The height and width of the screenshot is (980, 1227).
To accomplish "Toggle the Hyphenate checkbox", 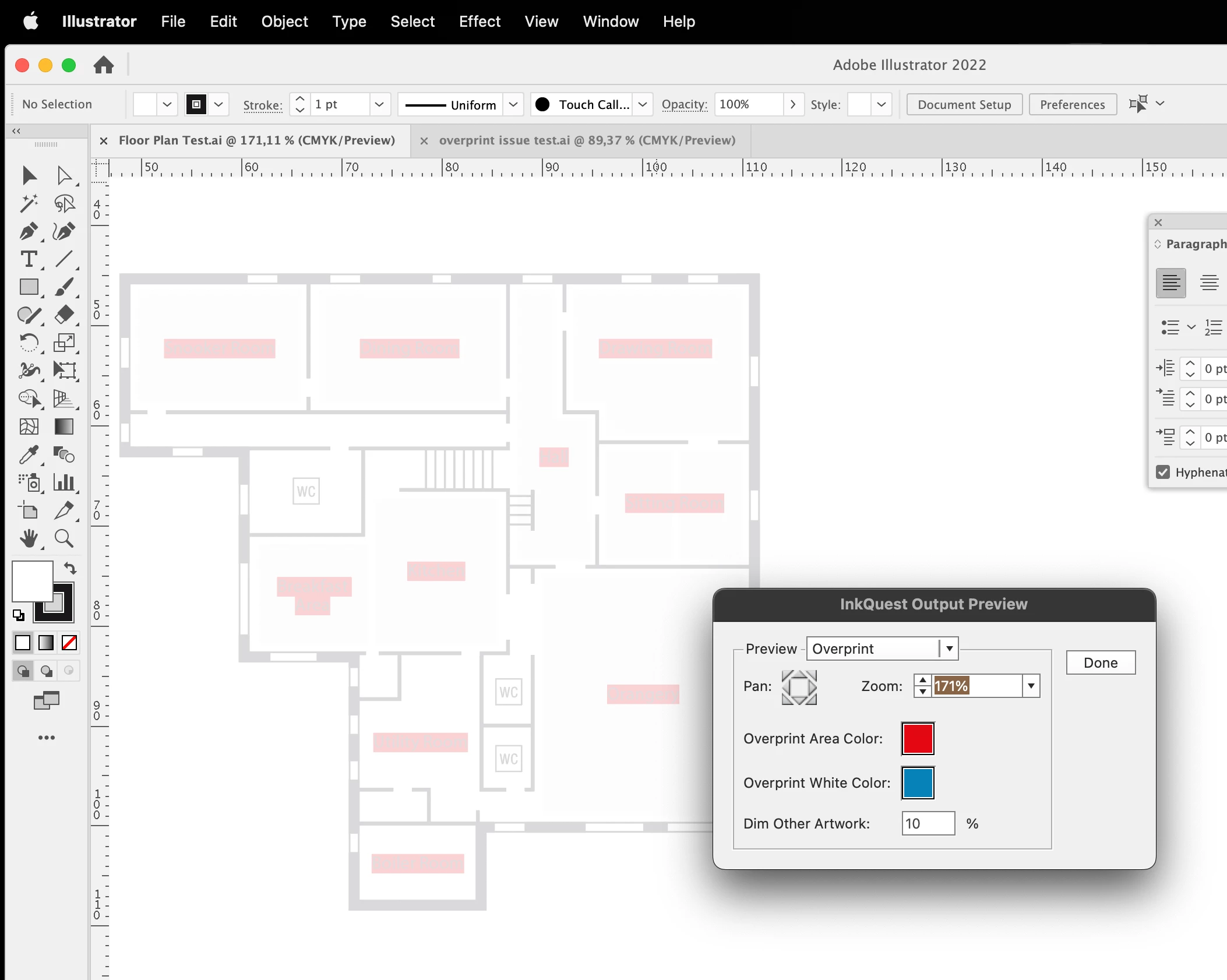I will pyautogui.click(x=1163, y=472).
